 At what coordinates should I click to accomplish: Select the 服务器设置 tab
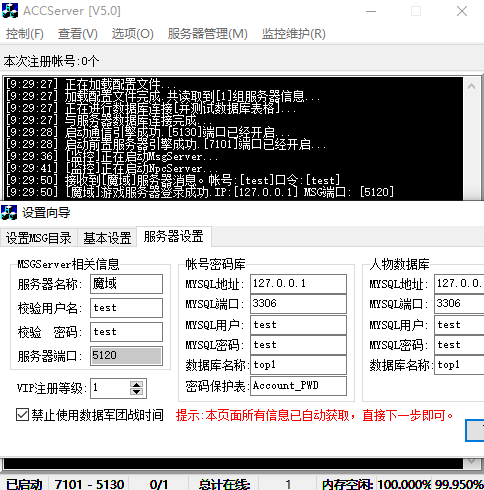tap(174, 237)
